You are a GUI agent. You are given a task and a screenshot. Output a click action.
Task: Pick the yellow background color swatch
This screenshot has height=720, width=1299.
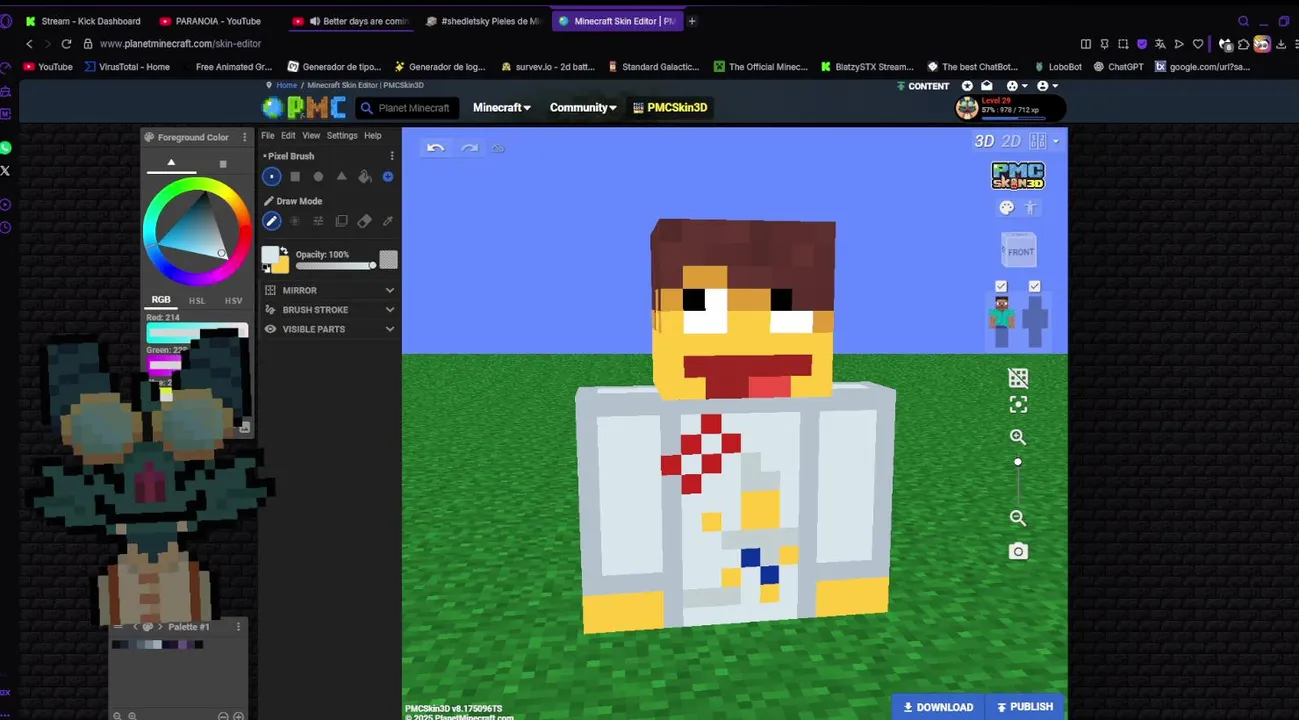point(280,265)
